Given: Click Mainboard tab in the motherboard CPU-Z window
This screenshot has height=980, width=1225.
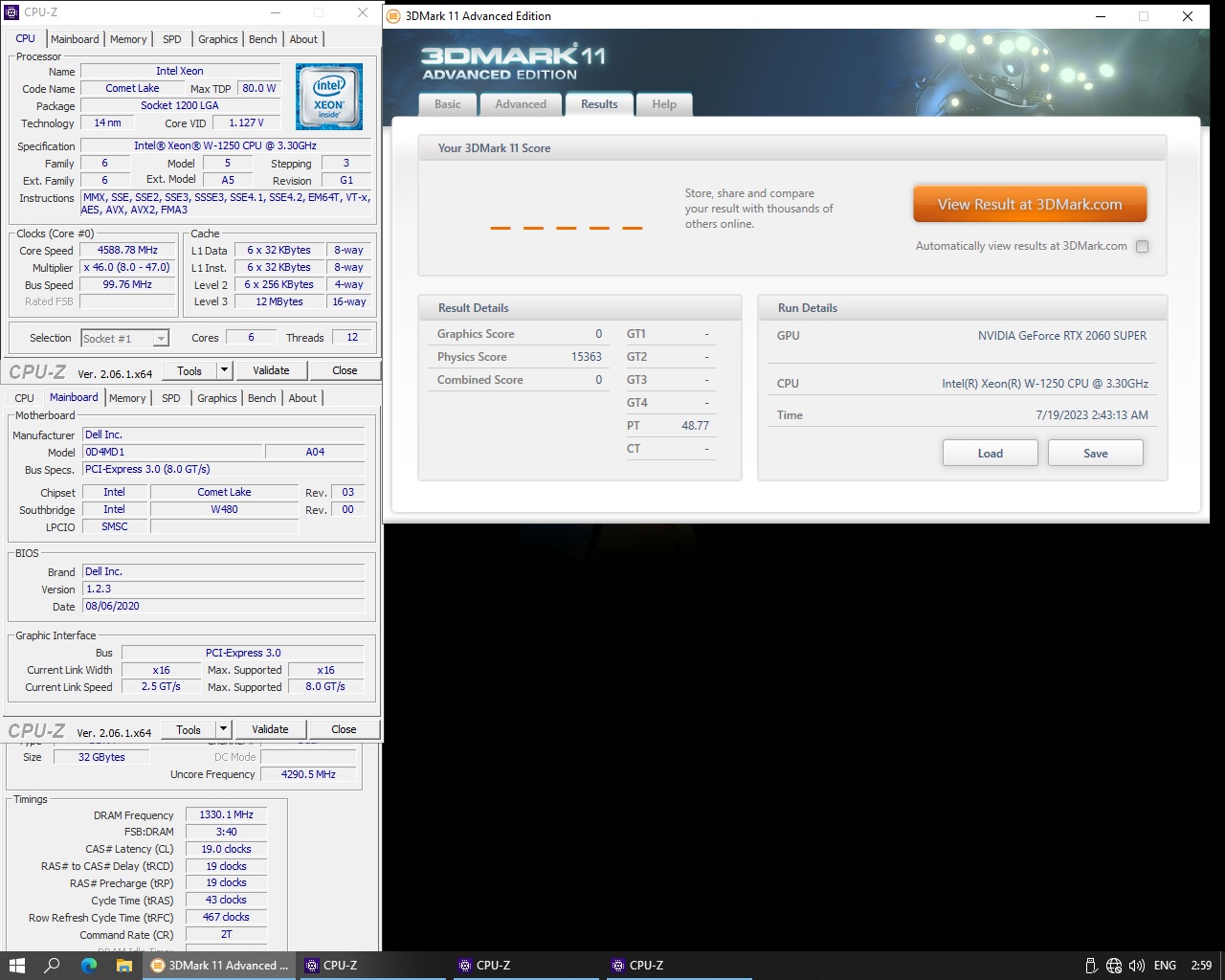Looking at the screenshot, I should pyautogui.click(x=74, y=397).
